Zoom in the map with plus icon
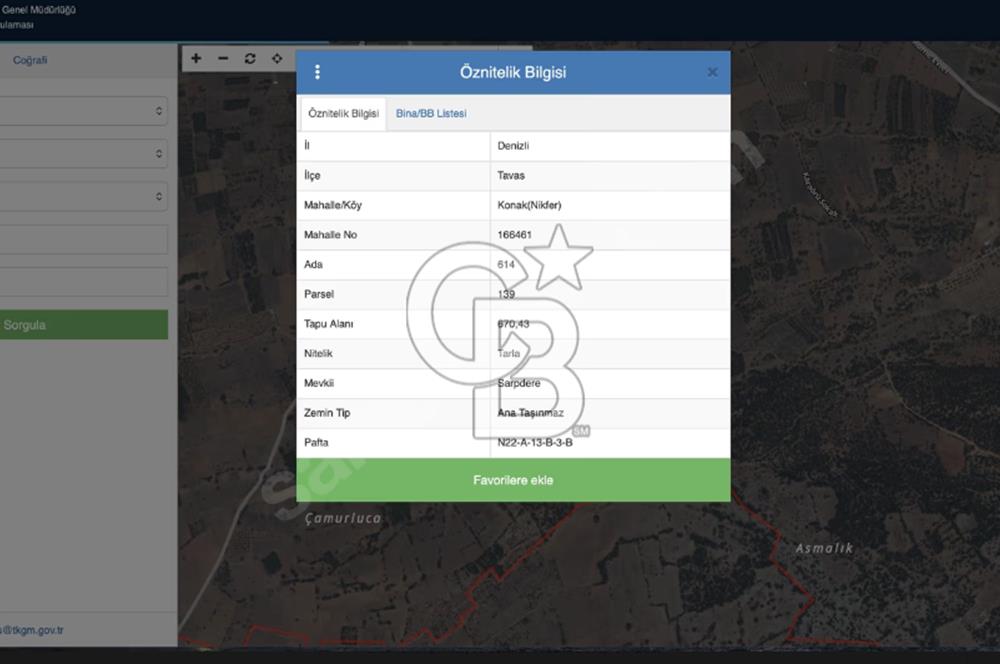 [x=196, y=59]
